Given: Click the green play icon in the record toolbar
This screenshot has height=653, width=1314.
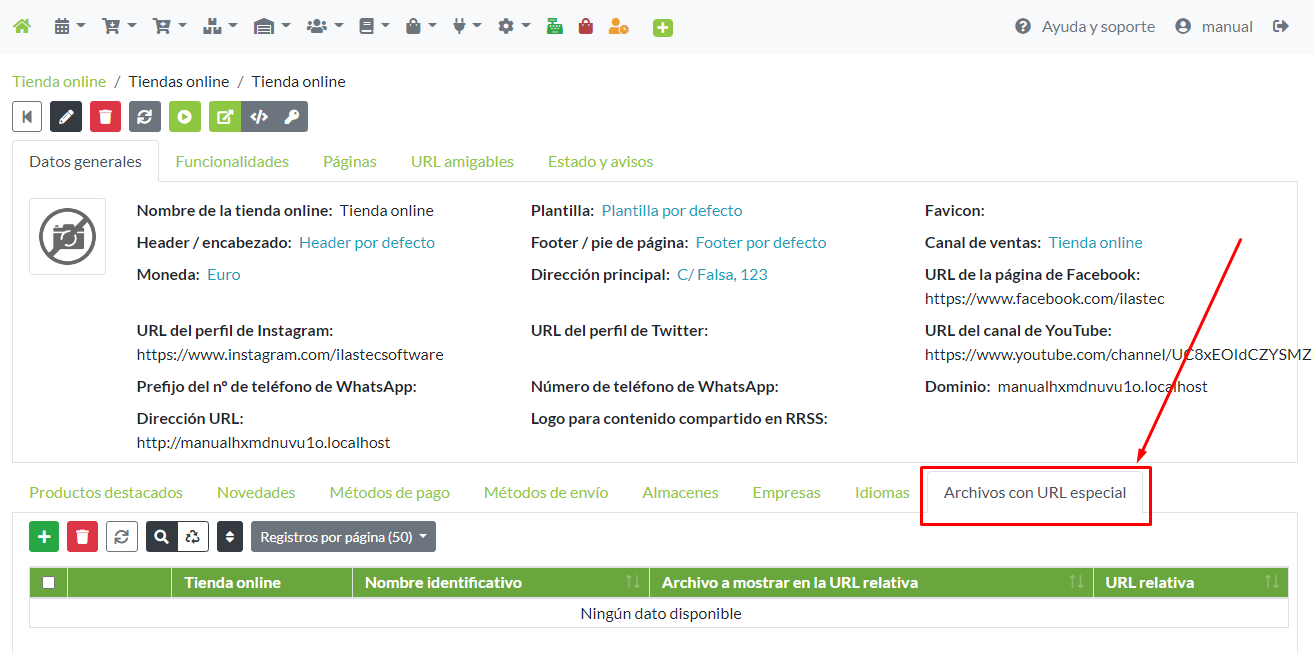Looking at the screenshot, I should click(x=185, y=116).
